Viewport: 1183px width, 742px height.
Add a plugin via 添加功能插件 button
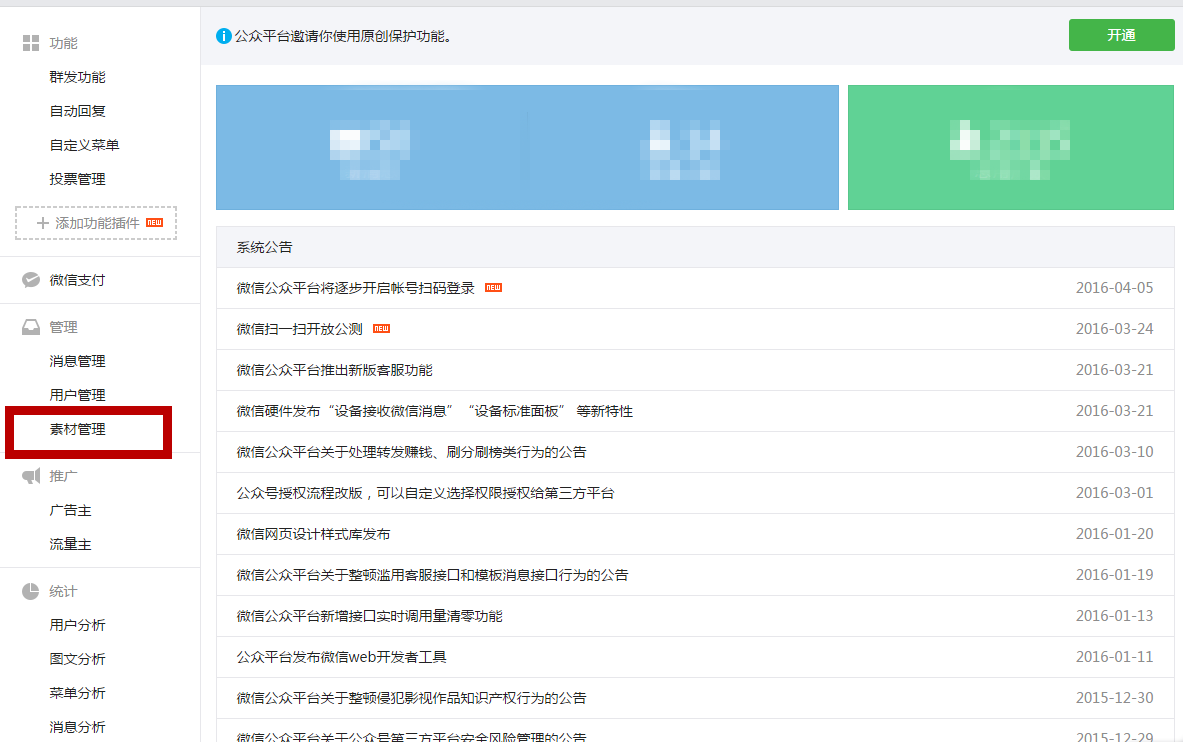tap(96, 223)
